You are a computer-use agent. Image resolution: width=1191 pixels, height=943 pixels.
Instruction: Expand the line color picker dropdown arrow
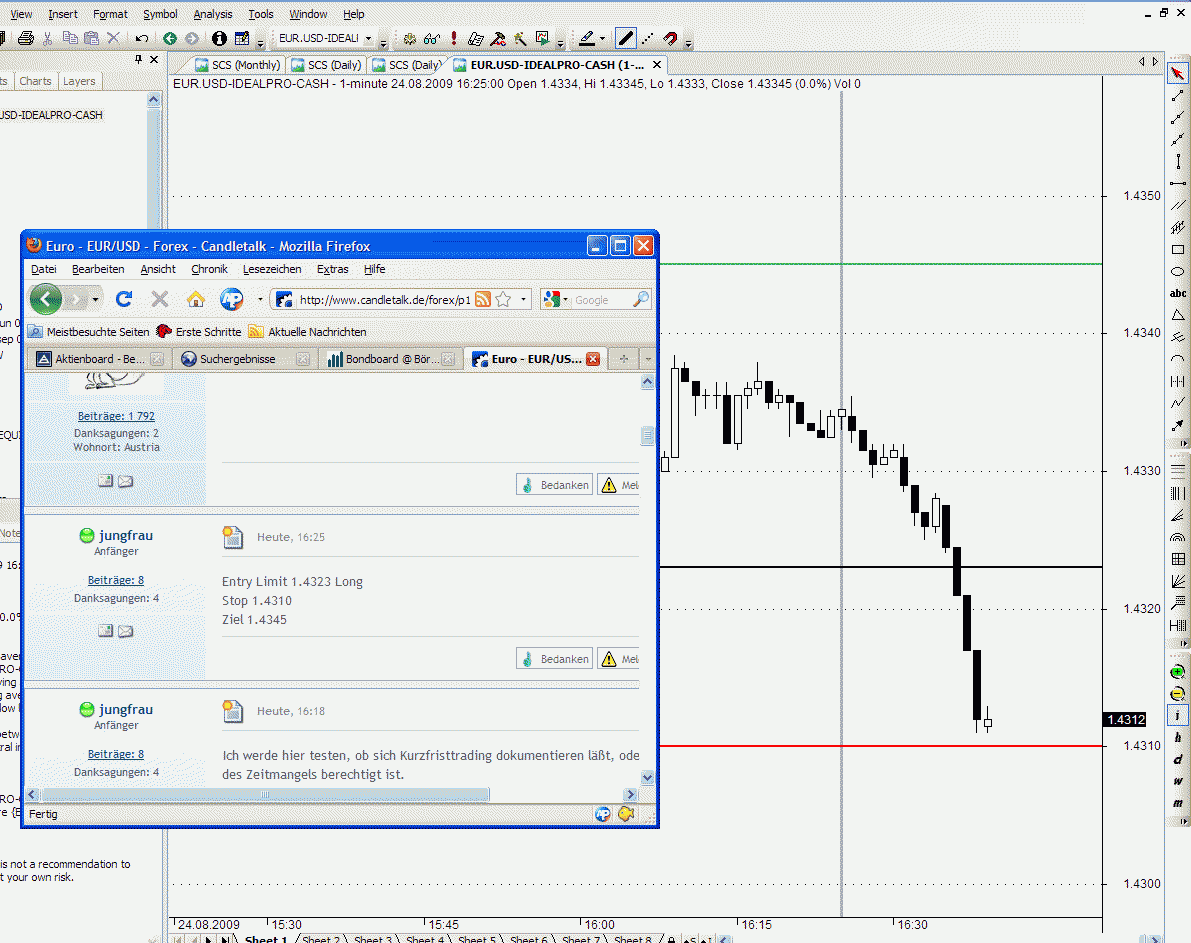tap(602, 38)
